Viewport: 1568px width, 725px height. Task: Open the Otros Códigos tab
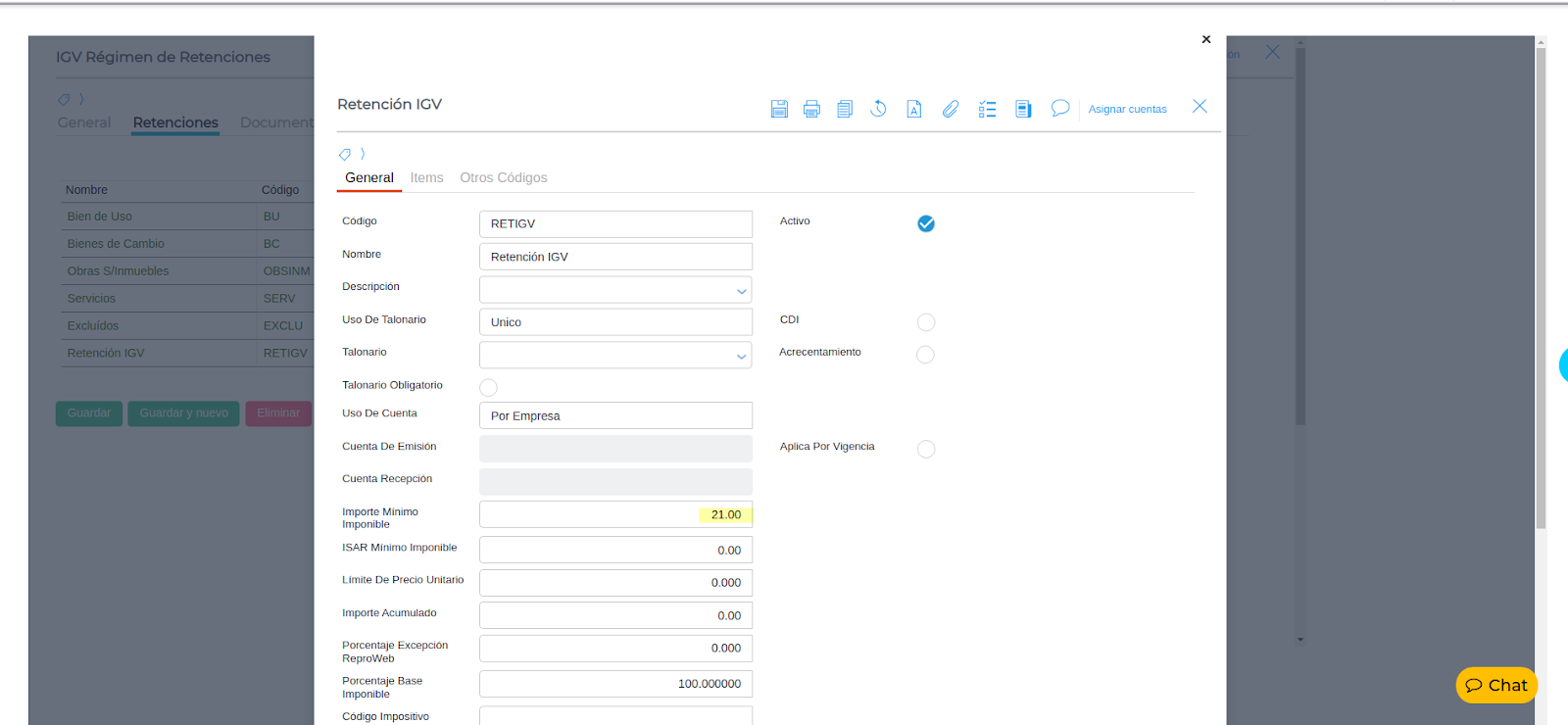pyautogui.click(x=504, y=177)
